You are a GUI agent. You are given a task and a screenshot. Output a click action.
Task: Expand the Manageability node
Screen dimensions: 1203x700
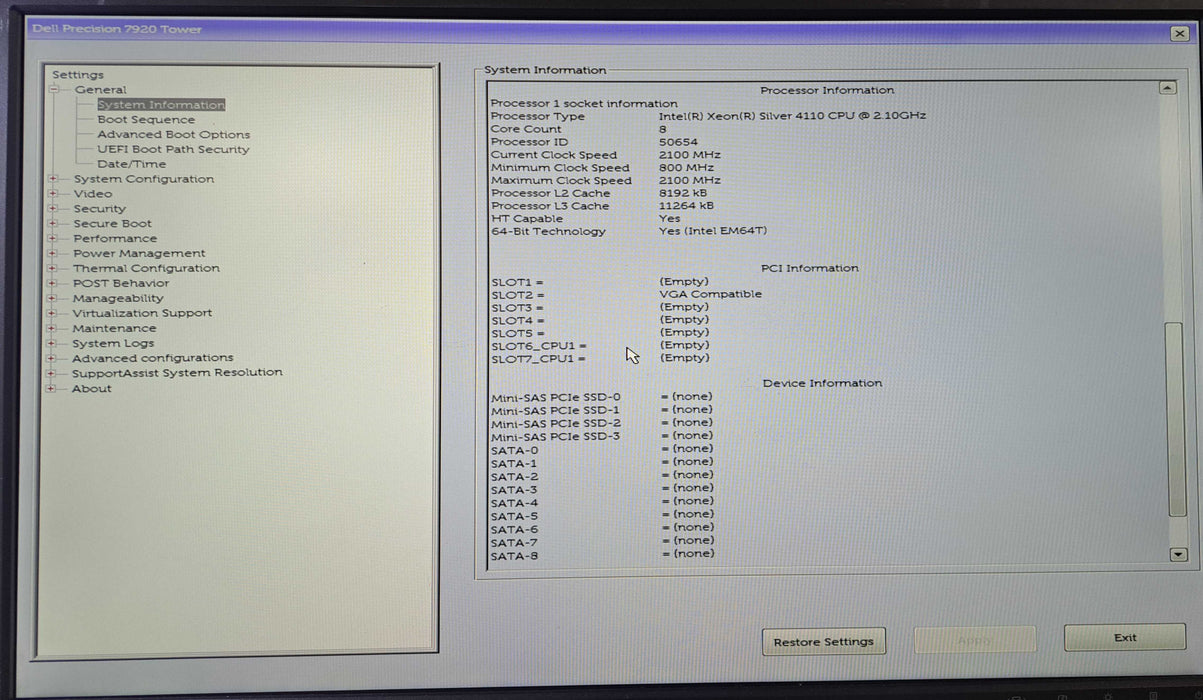(52, 299)
